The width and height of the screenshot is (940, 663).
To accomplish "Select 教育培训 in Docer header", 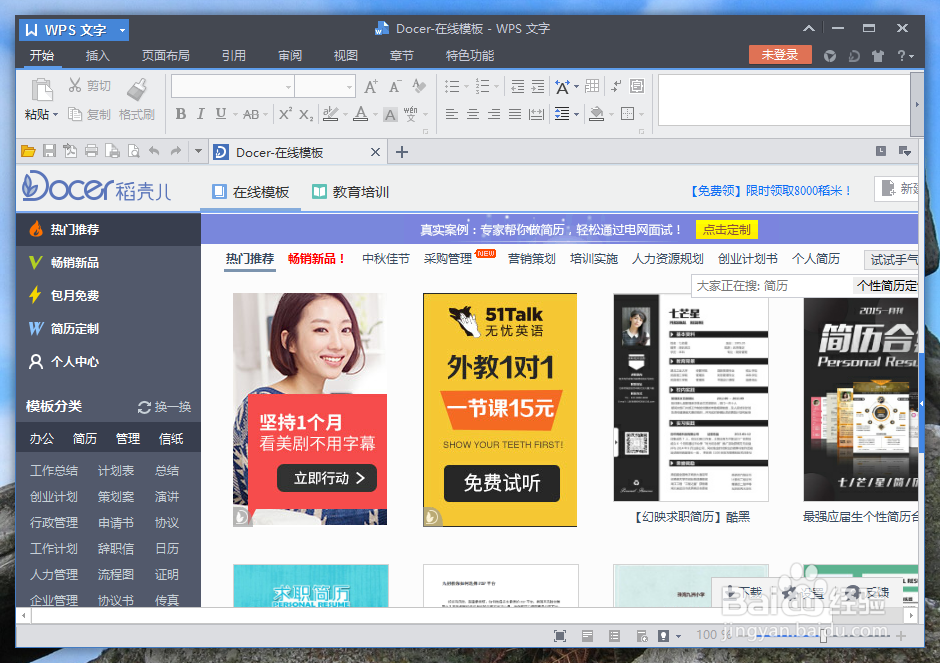I will click(x=351, y=192).
